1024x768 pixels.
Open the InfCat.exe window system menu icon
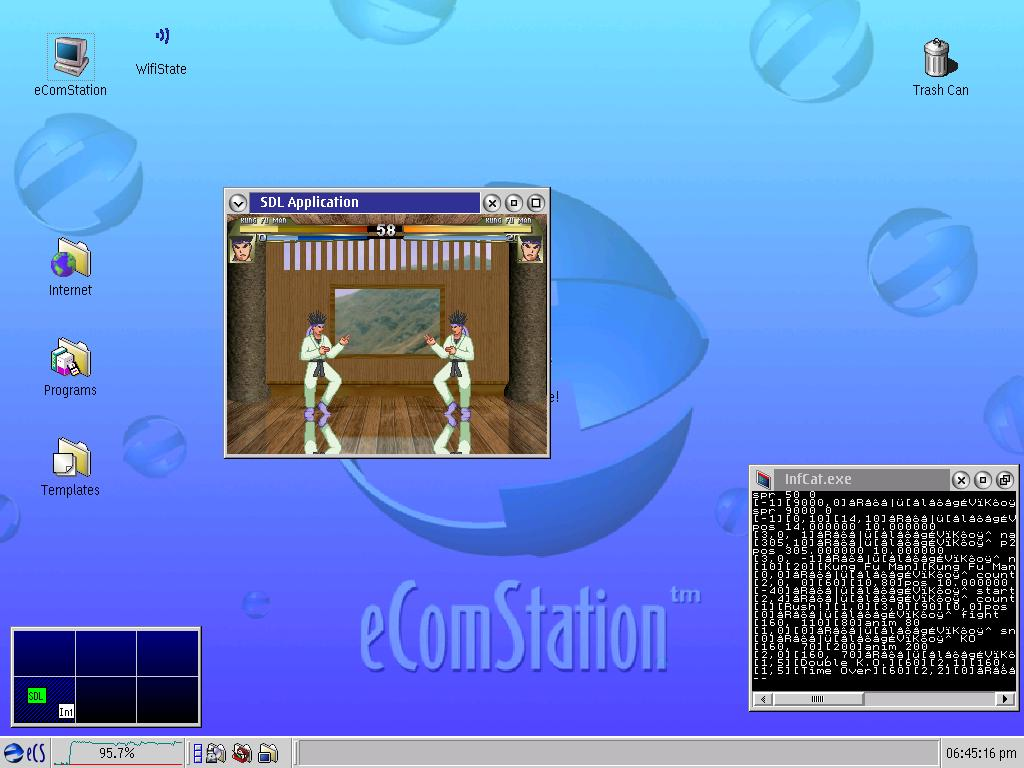tap(763, 480)
